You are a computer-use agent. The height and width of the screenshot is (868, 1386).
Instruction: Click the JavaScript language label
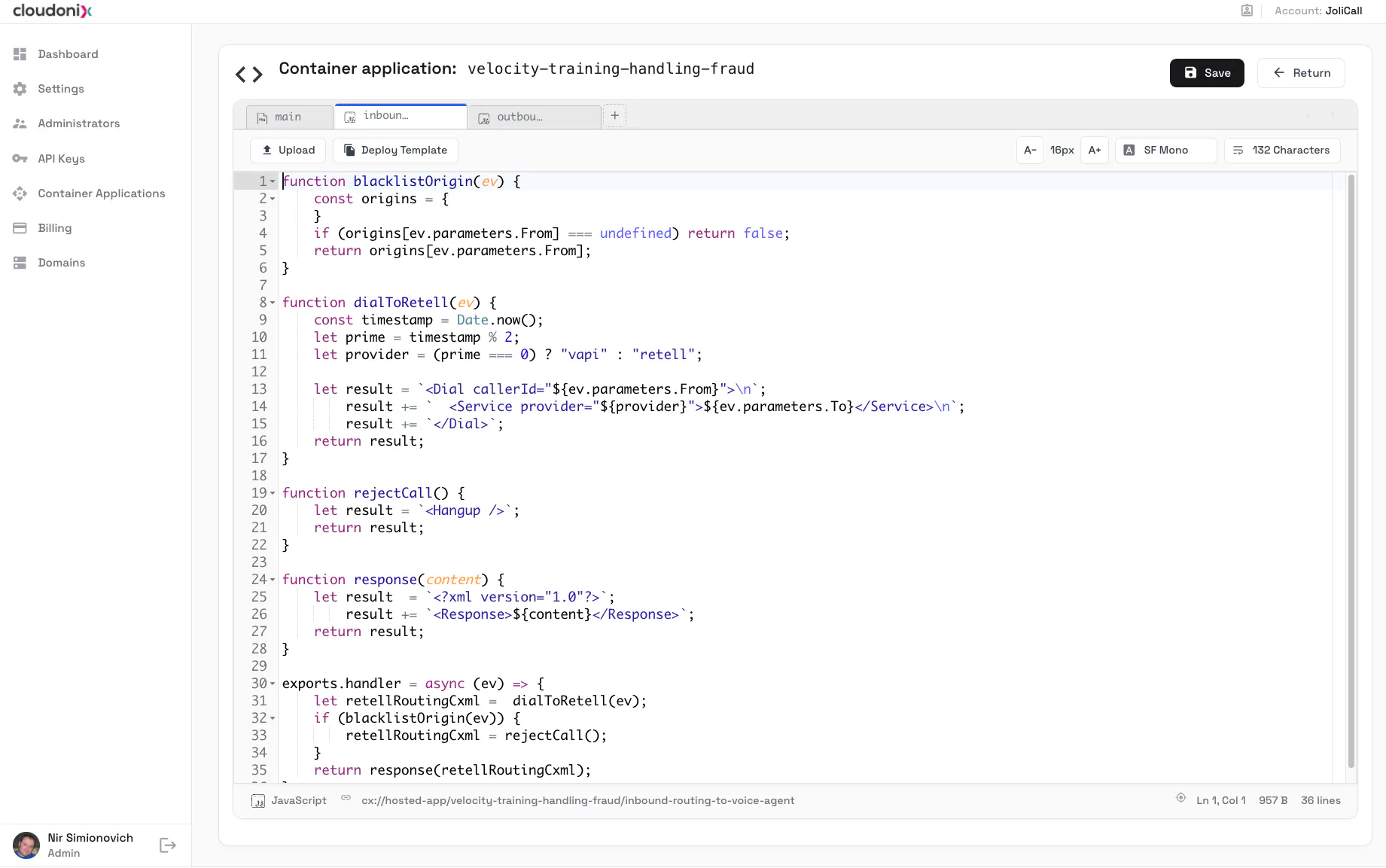coord(299,801)
